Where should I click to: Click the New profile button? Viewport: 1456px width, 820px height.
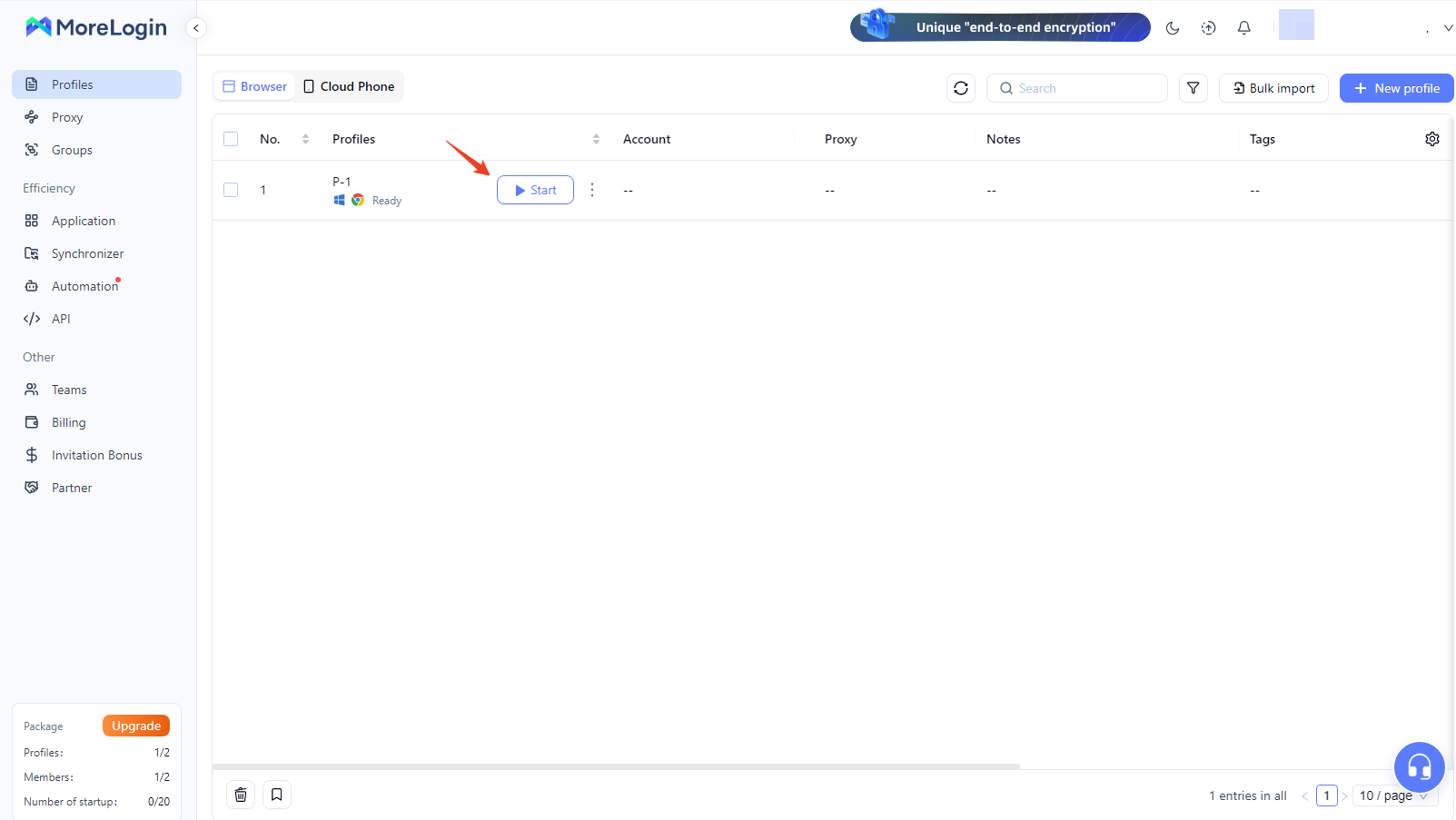pos(1396,88)
